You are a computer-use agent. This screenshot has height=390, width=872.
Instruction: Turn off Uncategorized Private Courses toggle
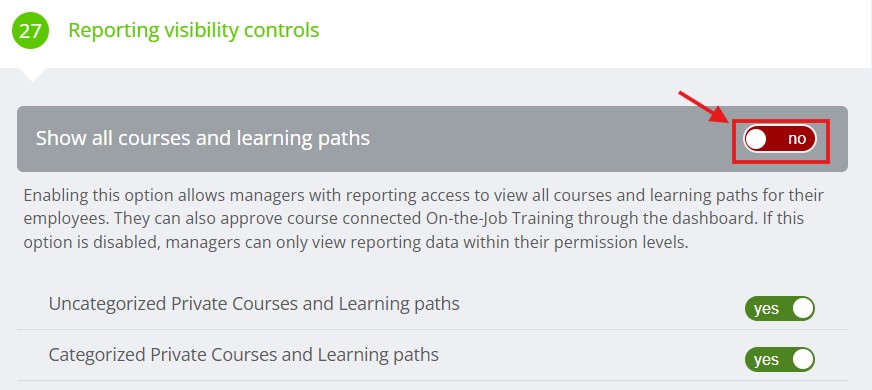click(x=780, y=308)
